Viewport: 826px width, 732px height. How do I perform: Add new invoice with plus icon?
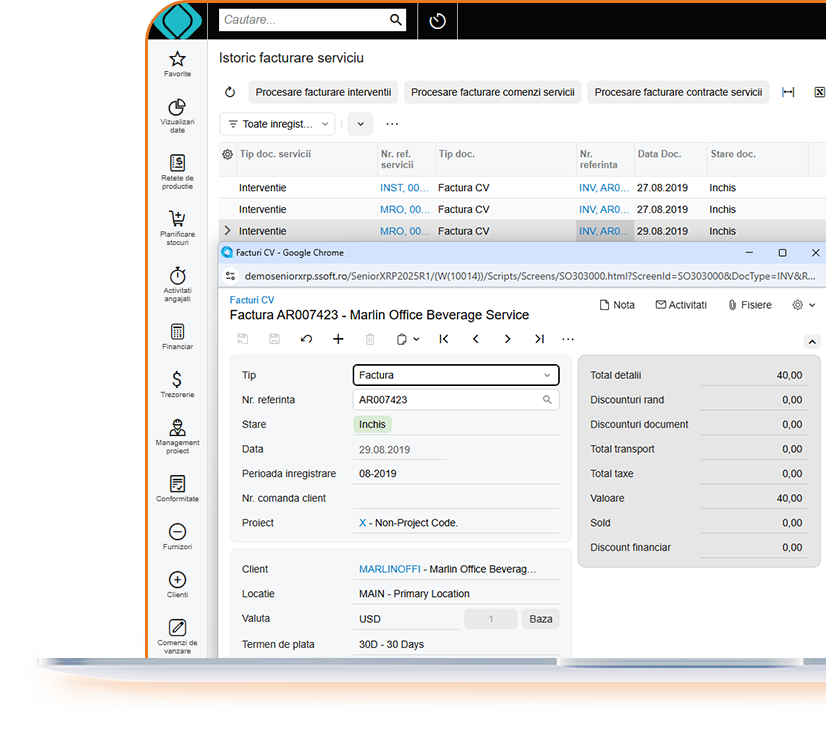338,339
